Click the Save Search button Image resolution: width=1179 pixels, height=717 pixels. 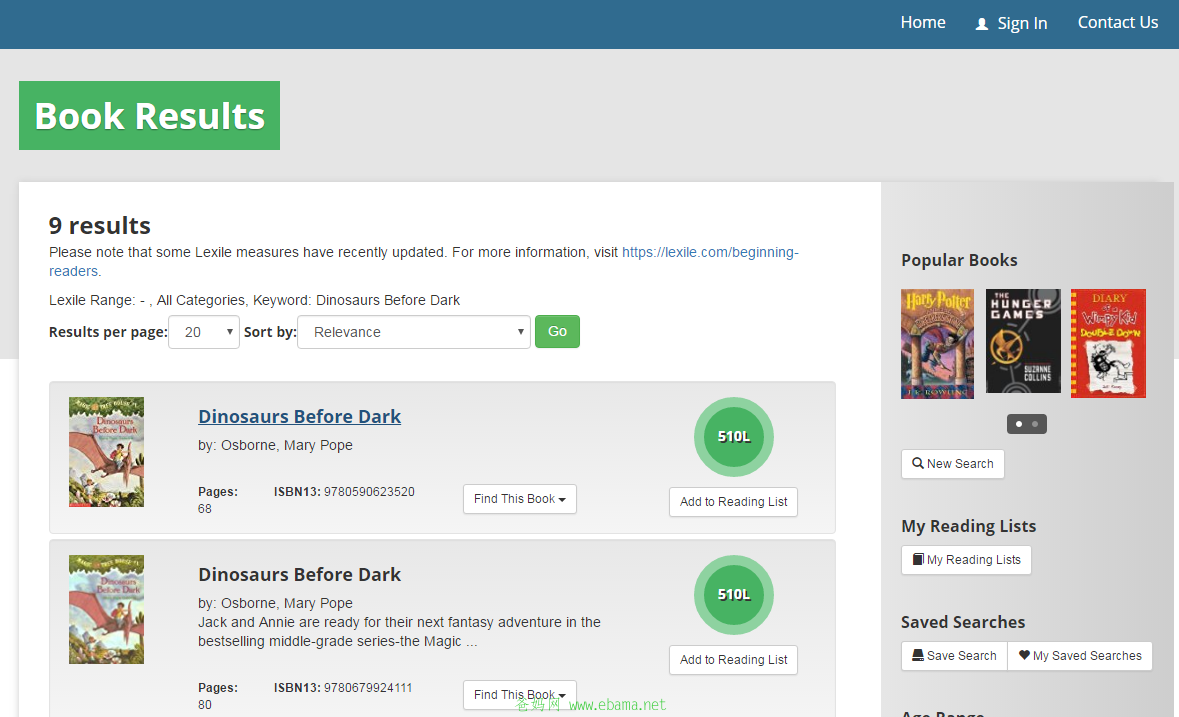pos(954,655)
